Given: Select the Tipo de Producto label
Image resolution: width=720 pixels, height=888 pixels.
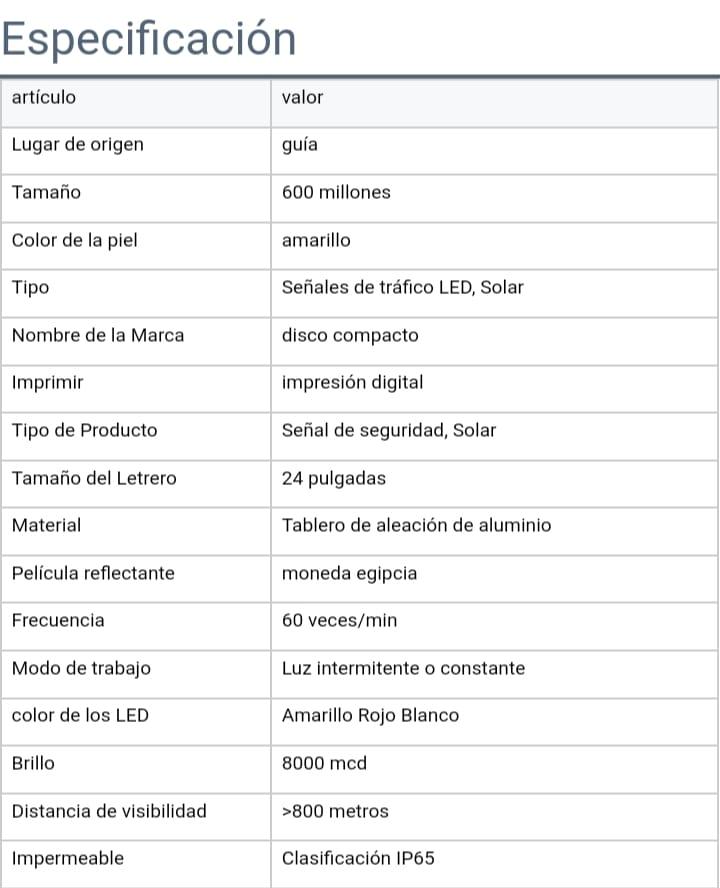Looking at the screenshot, I should pos(84,430).
